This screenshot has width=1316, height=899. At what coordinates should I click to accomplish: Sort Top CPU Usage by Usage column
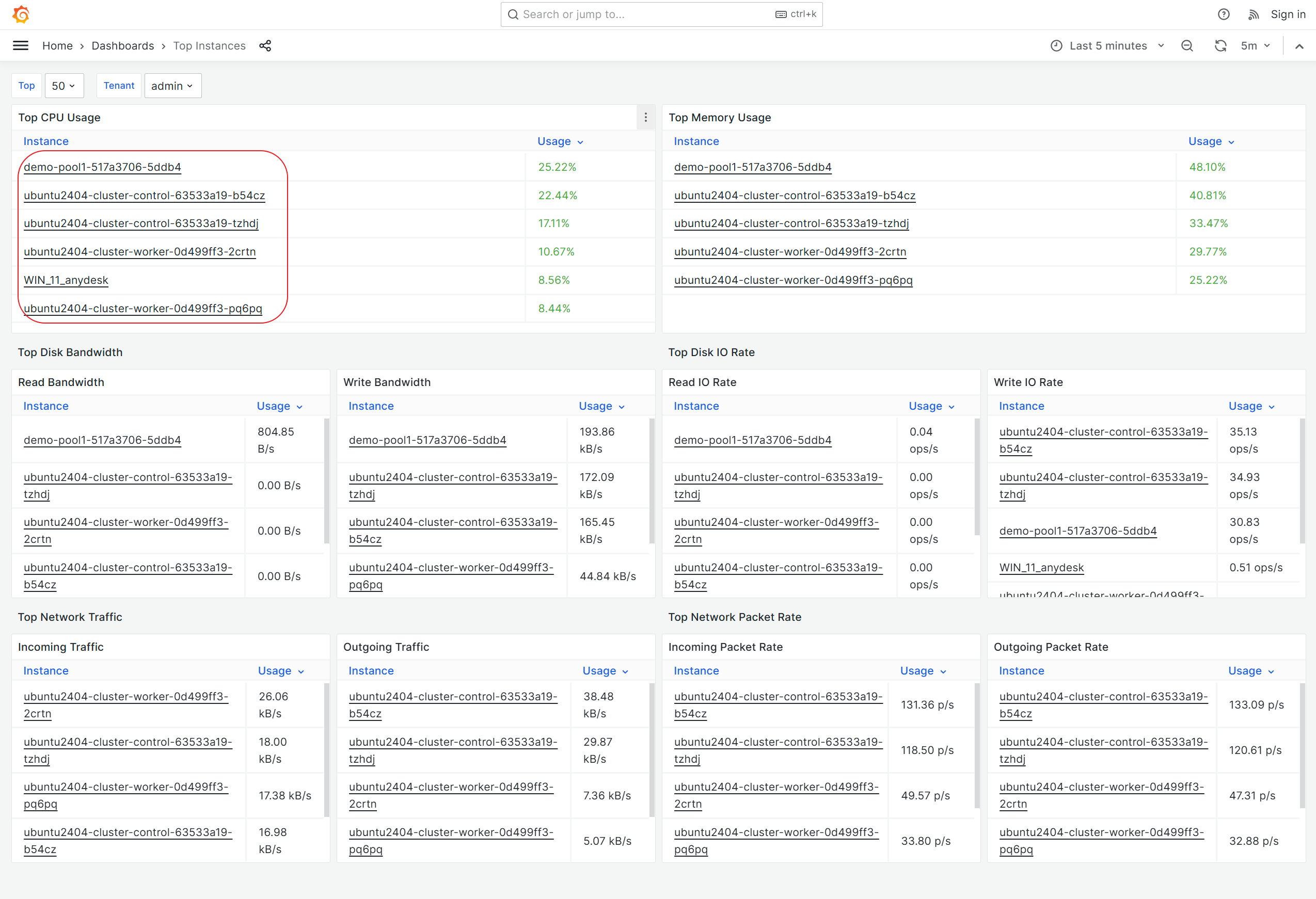(560, 141)
